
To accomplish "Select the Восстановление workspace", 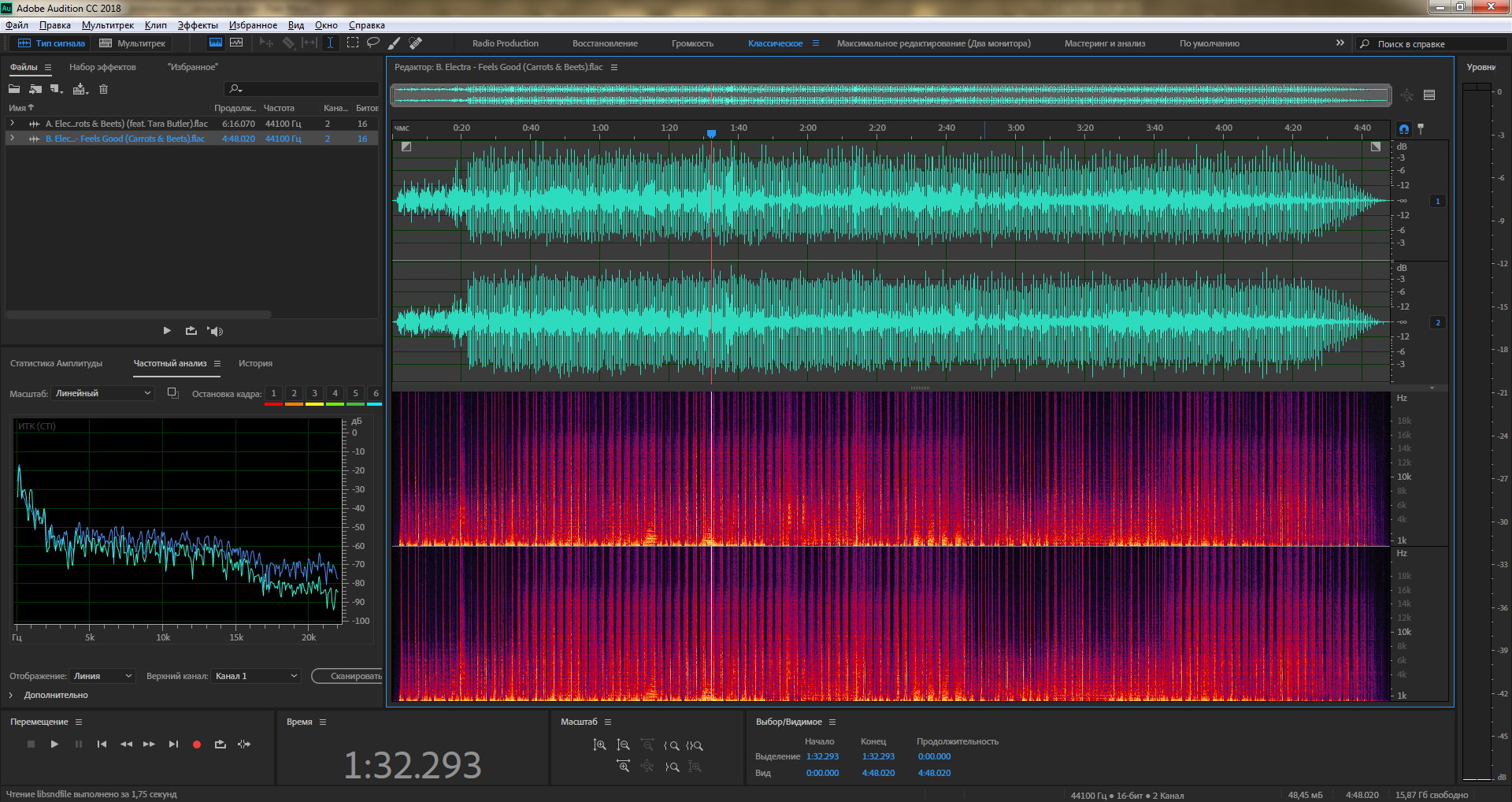I will (x=605, y=43).
